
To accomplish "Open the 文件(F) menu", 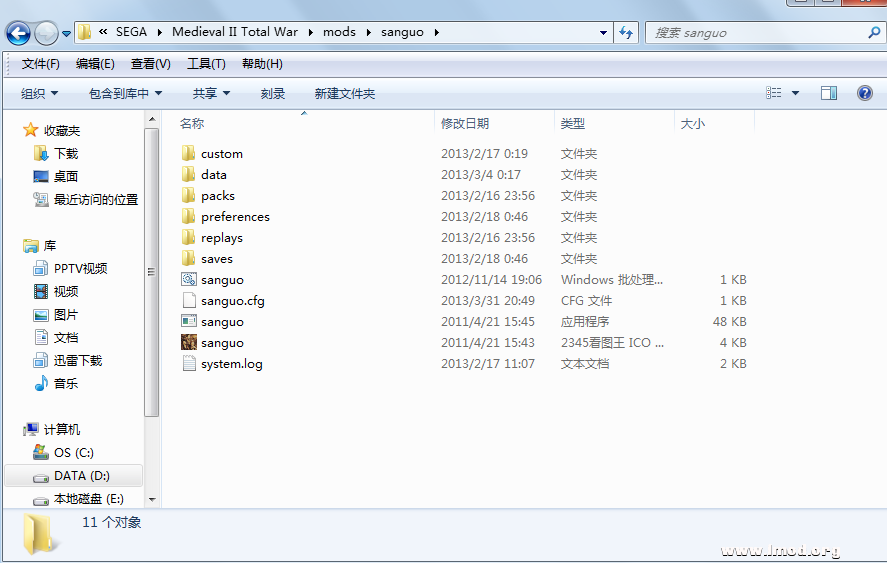I will point(41,64).
